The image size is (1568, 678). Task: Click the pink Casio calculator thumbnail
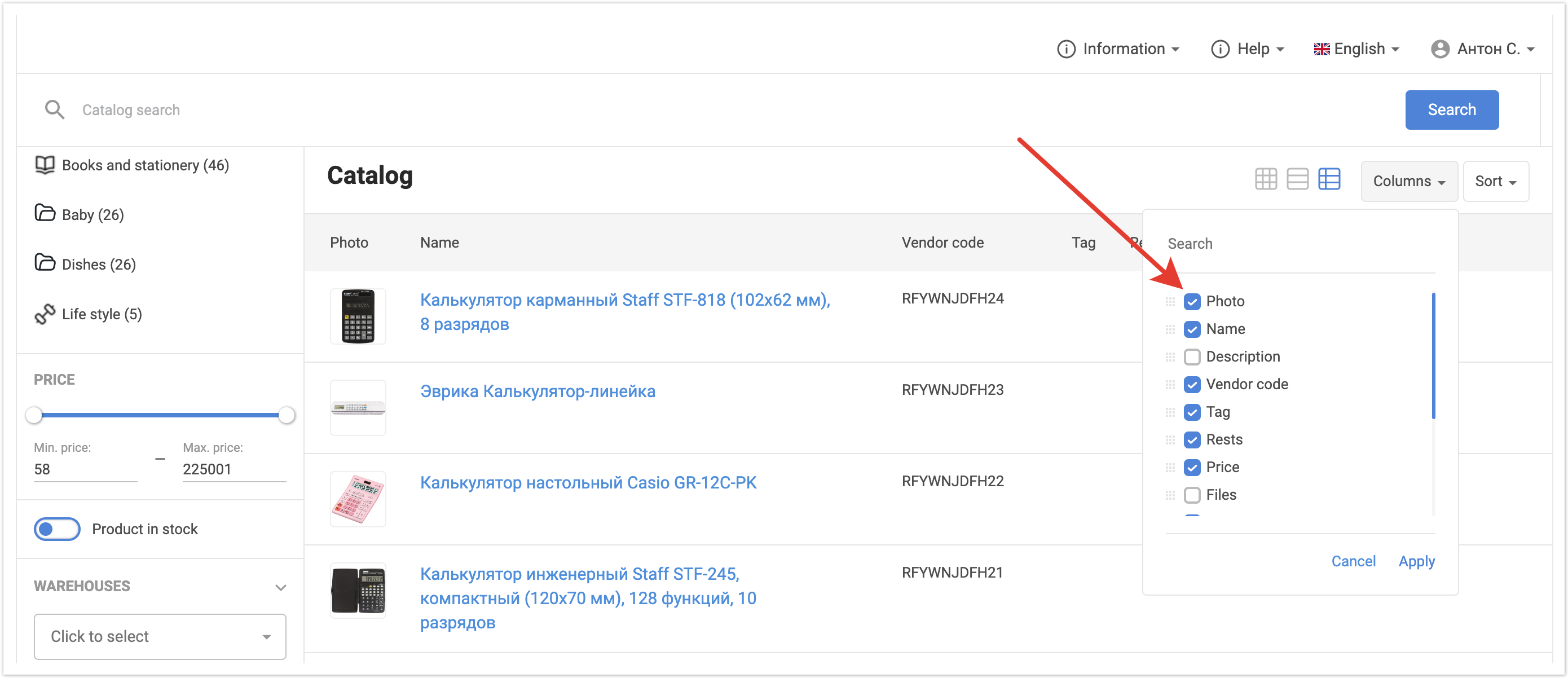pyautogui.click(x=358, y=499)
